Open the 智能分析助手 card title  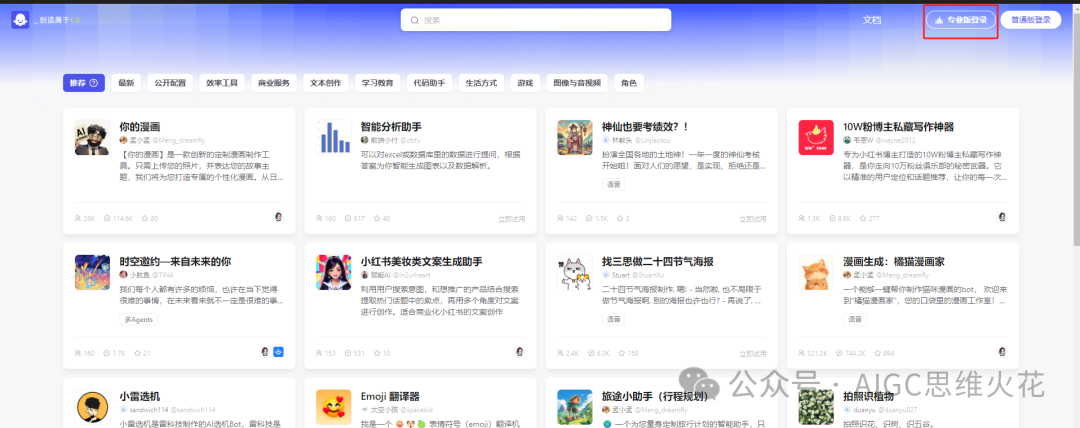click(391, 127)
